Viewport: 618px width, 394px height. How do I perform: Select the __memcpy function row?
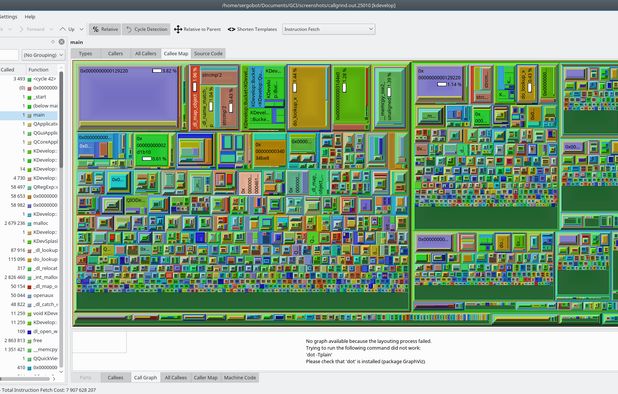pyautogui.click(x=29, y=349)
